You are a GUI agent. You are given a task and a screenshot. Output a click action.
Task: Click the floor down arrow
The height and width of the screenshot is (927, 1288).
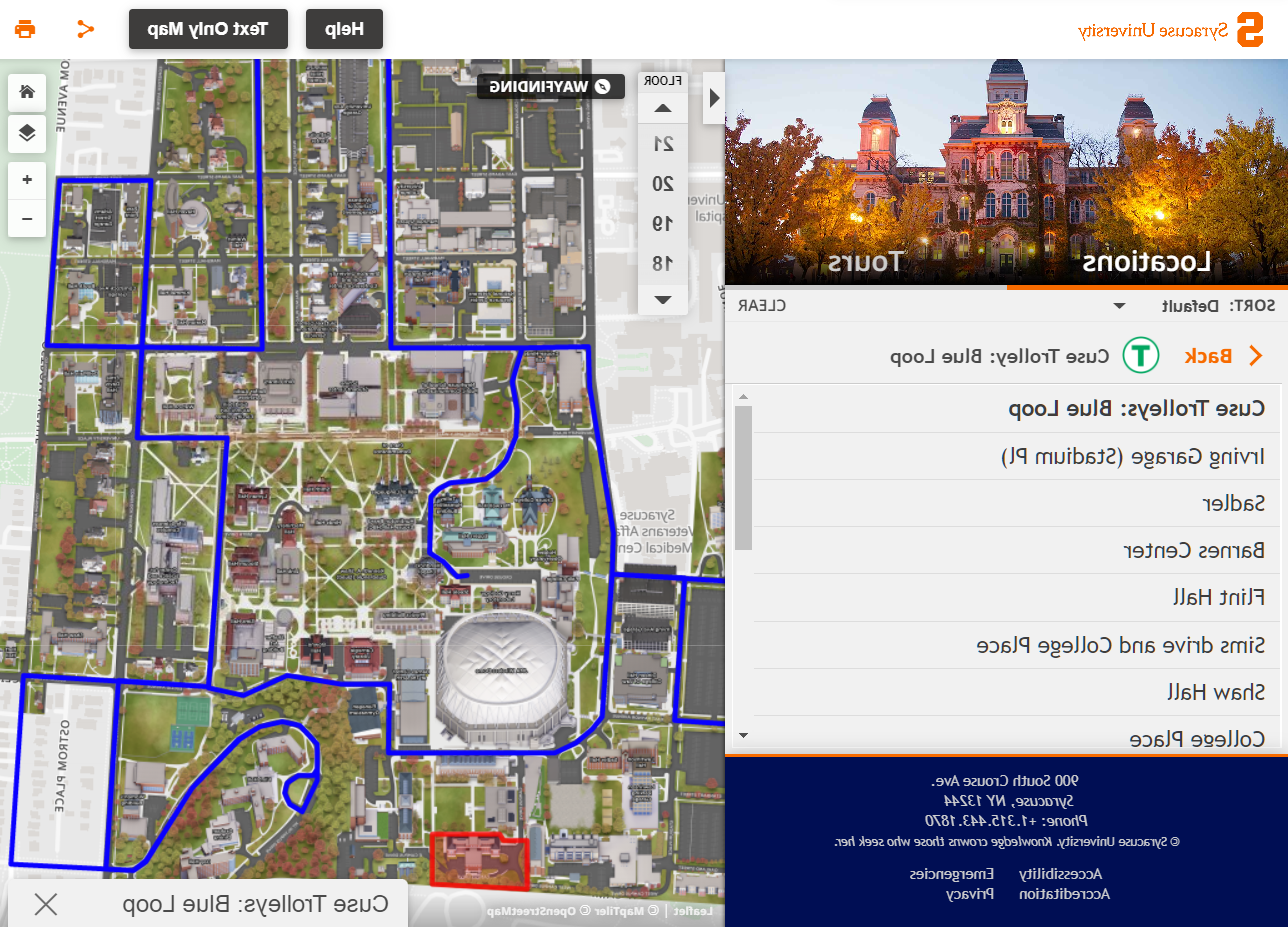[662, 299]
